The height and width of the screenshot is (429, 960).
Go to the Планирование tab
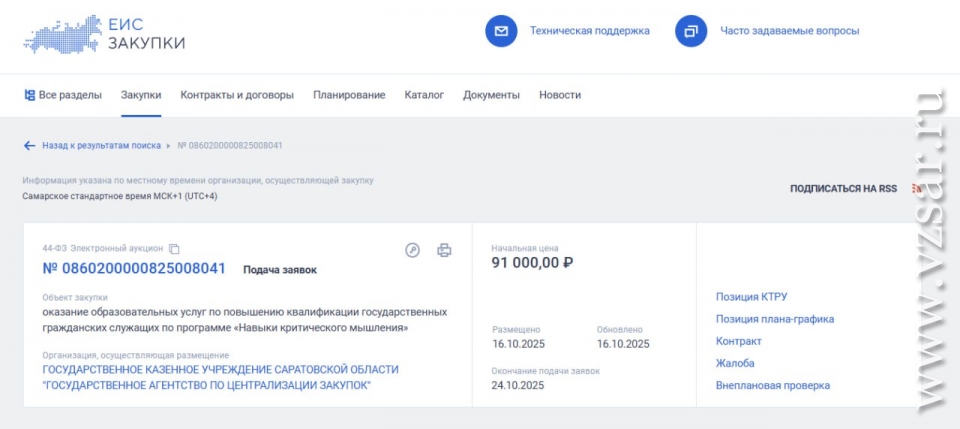point(349,95)
